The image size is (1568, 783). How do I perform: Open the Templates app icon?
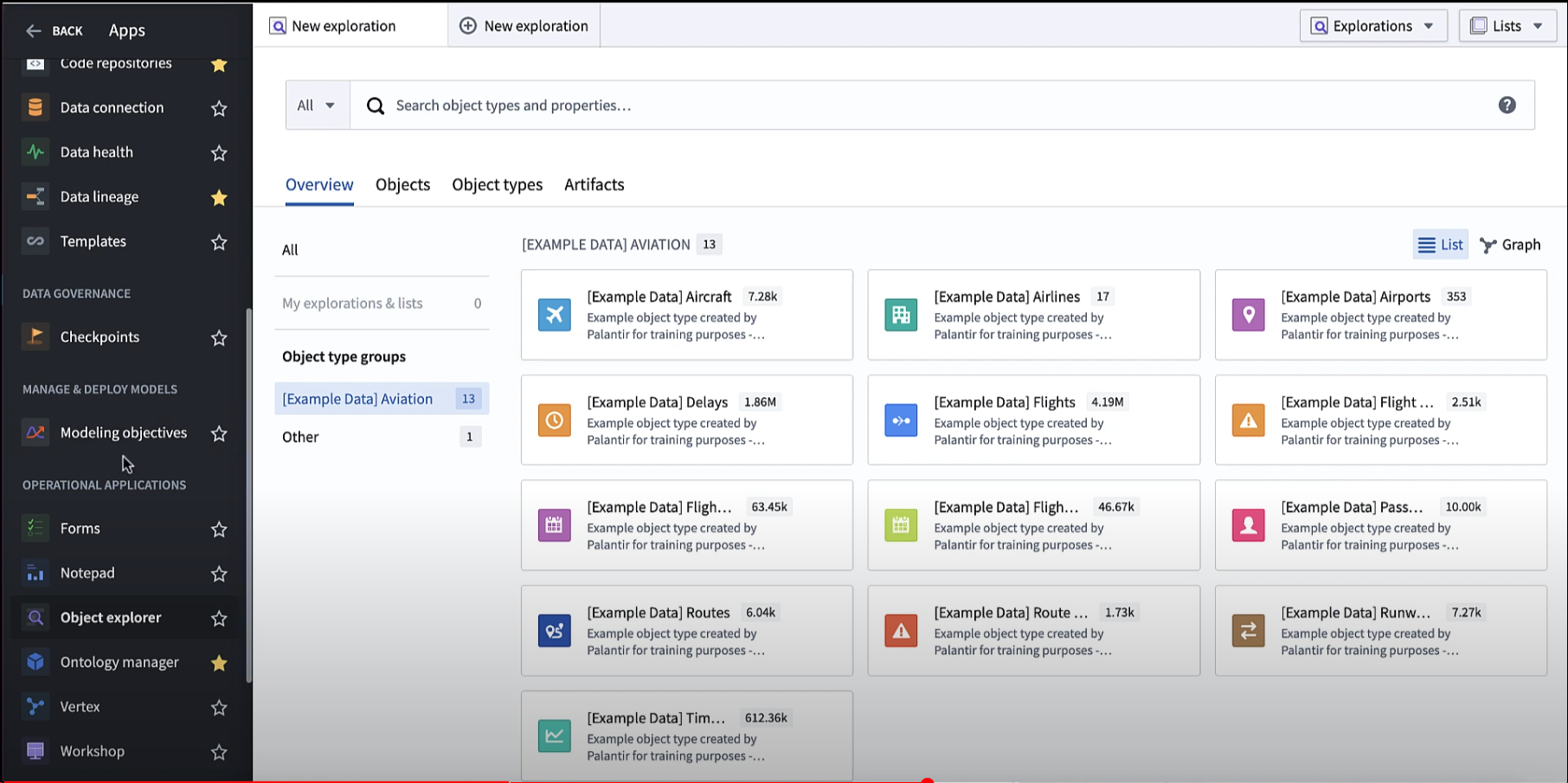pyautogui.click(x=35, y=241)
